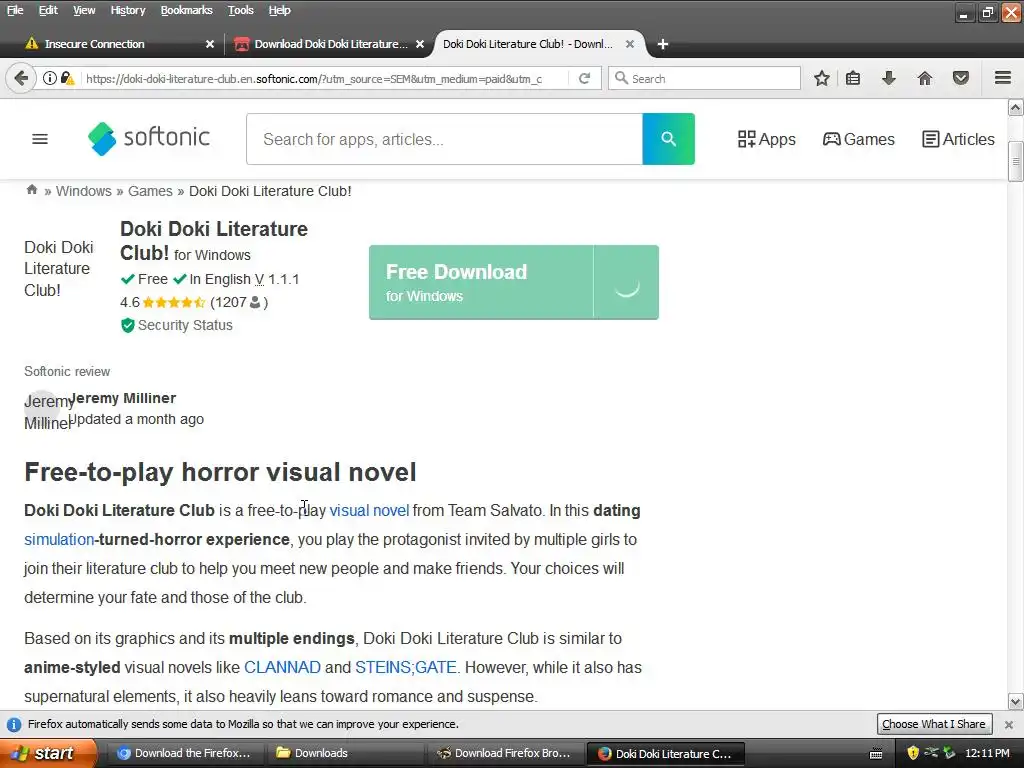Open the History menu
This screenshot has width=1024, height=768.
tap(127, 10)
